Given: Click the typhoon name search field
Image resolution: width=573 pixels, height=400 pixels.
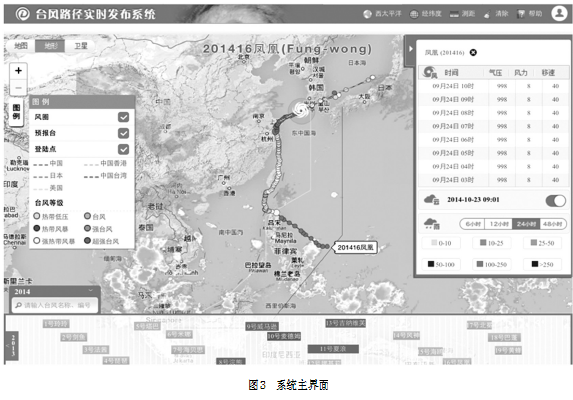Looking at the screenshot, I should click(55, 305).
